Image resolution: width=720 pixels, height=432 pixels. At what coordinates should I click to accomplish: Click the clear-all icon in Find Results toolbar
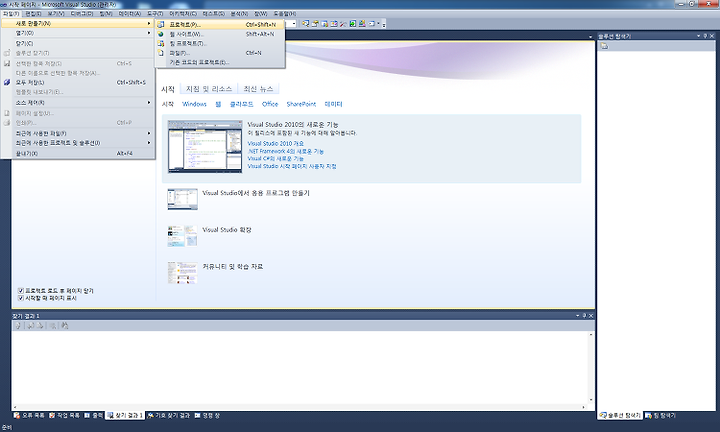[x=53, y=325]
